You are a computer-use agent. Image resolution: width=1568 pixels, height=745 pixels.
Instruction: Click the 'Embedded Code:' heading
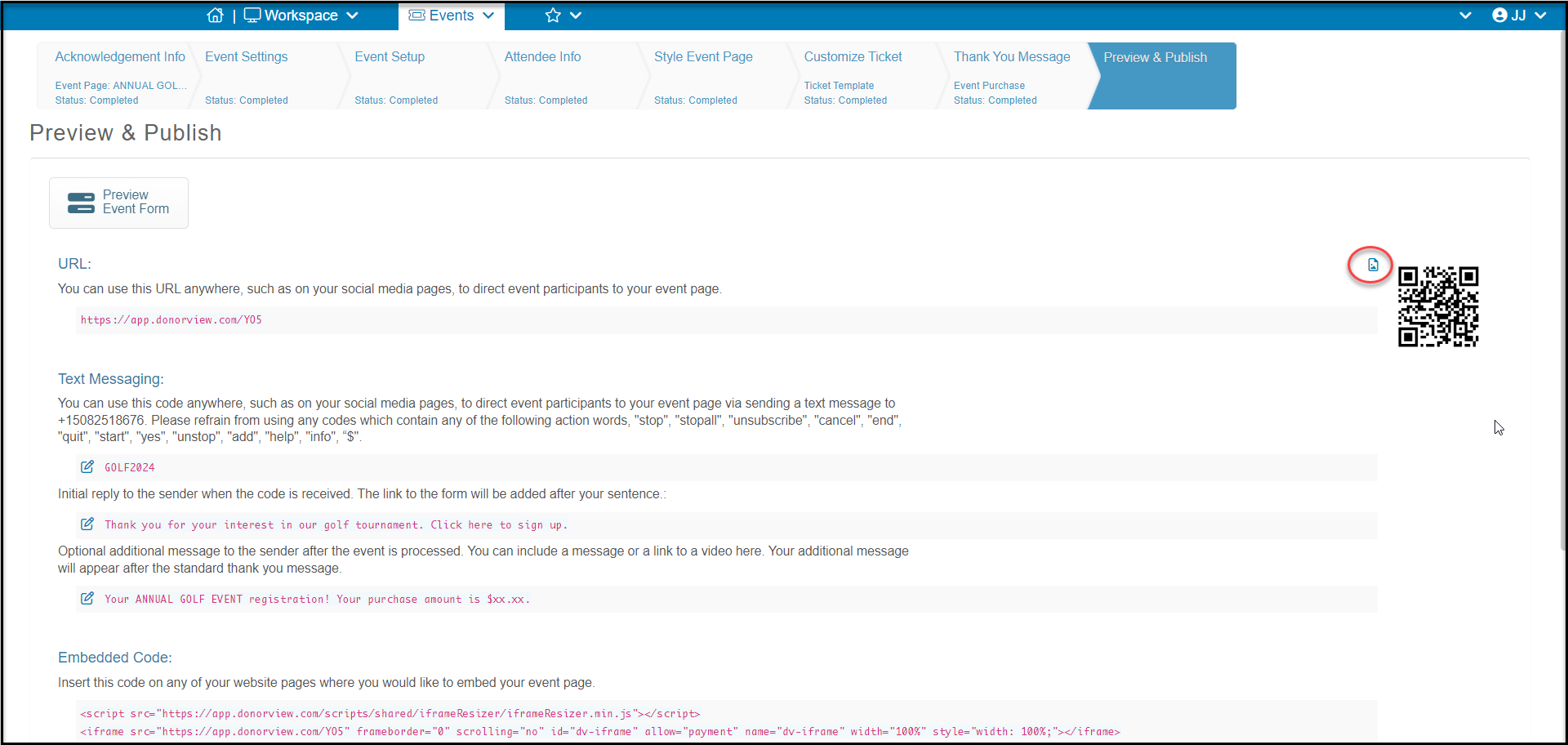point(115,658)
